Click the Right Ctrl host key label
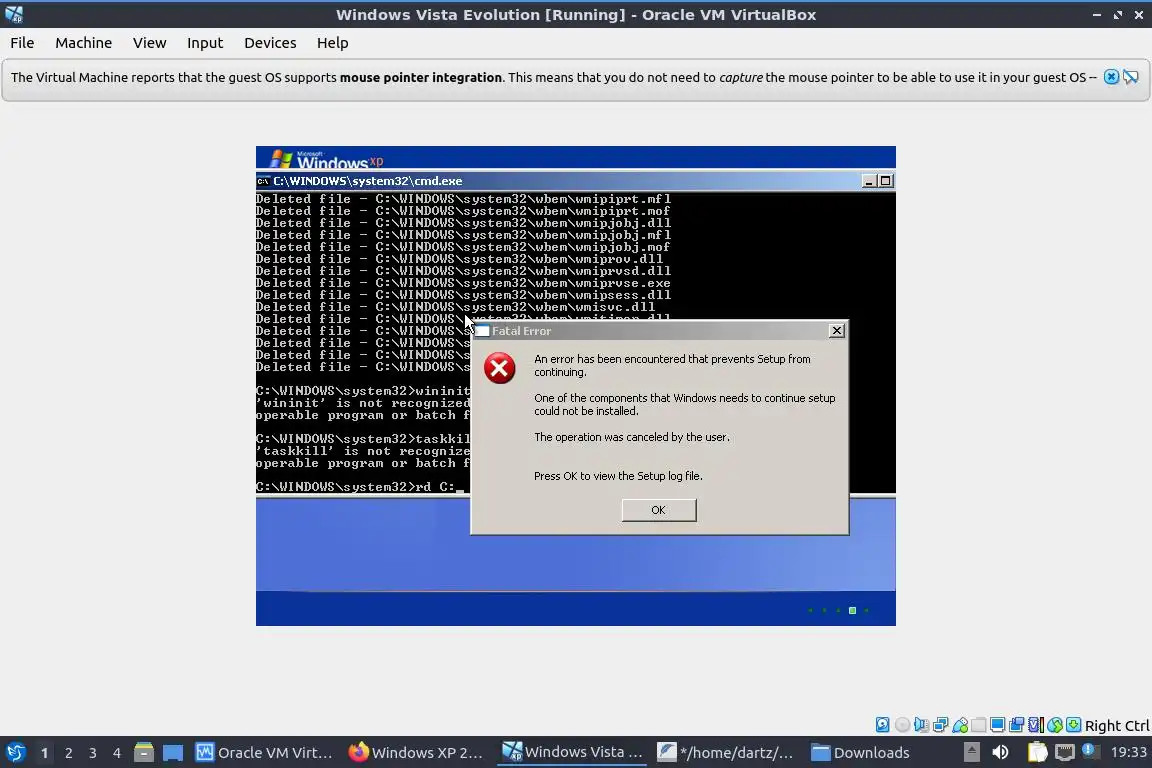This screenshot has width=1152, height=768. (1117, 725)
